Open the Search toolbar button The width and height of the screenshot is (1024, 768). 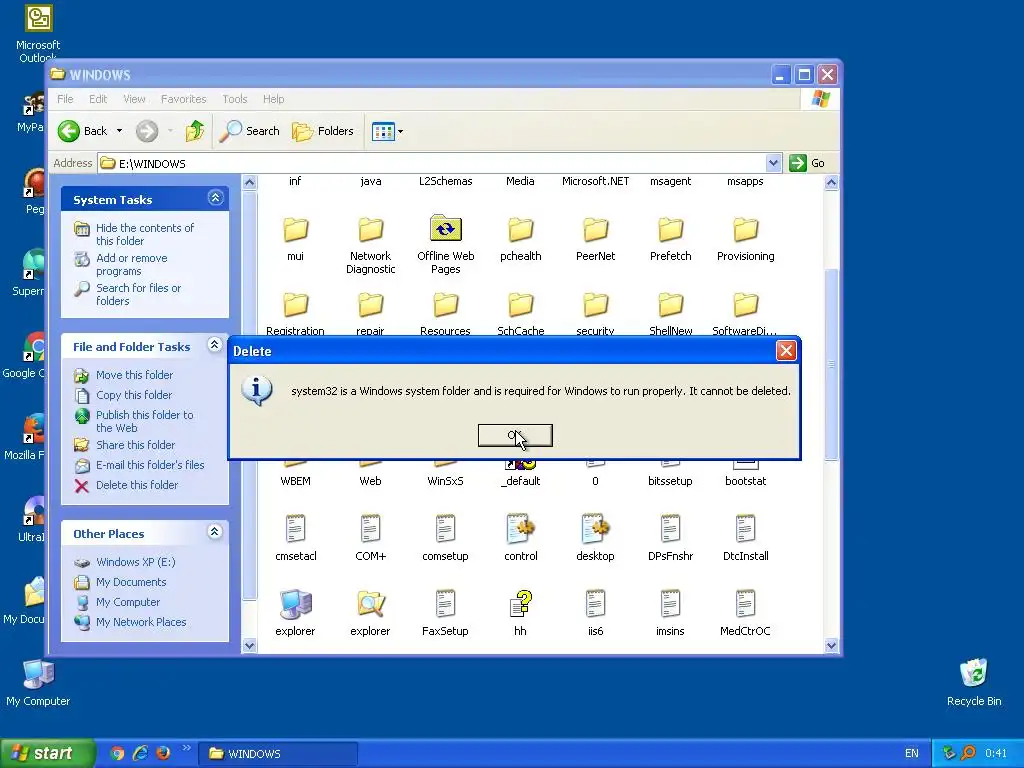coord(249,131)
